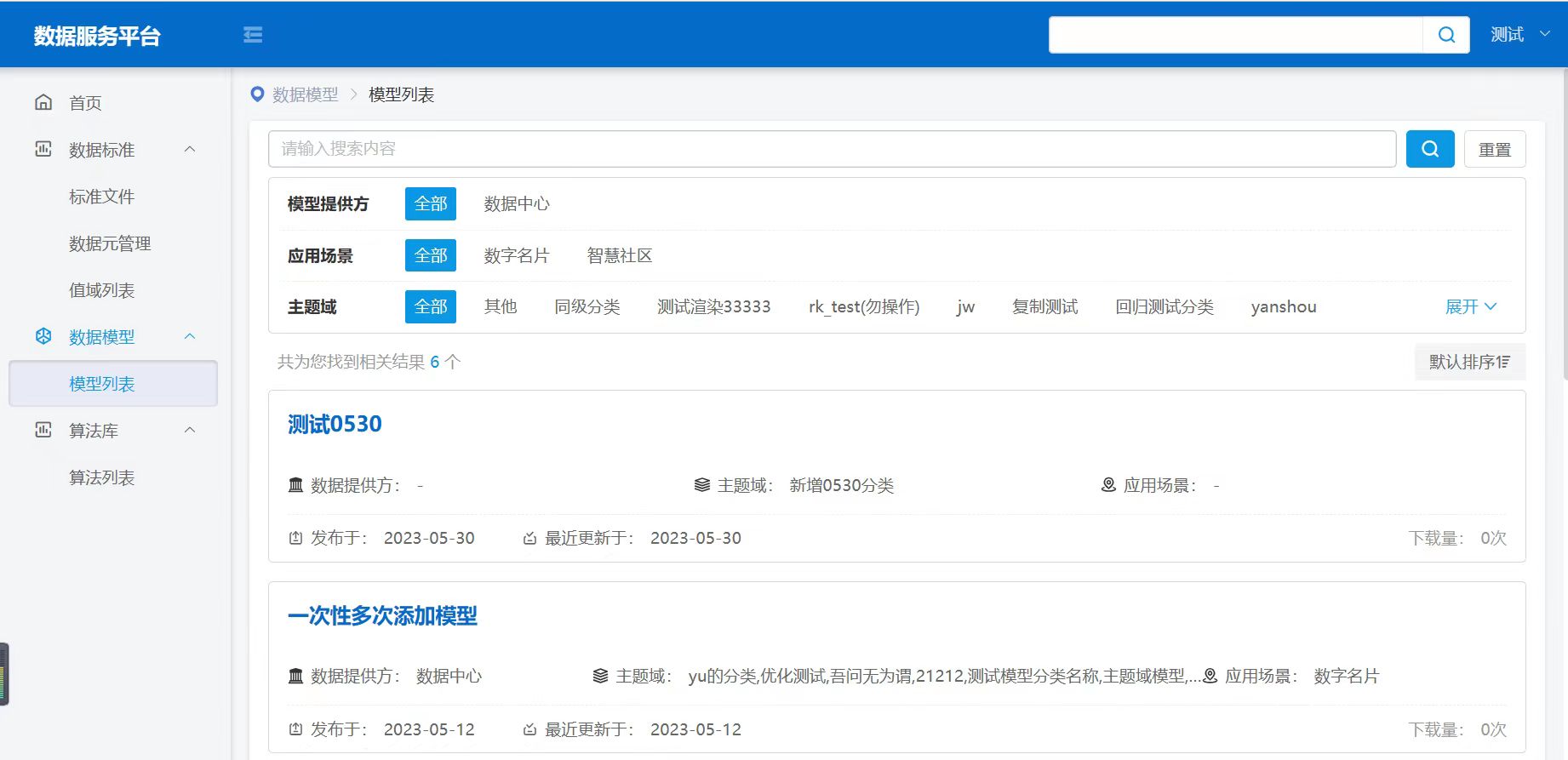Open the 一次性多次添加模型 title link
The width and height of the screenshot is (1568, 760).
click(x=382, y=615)
